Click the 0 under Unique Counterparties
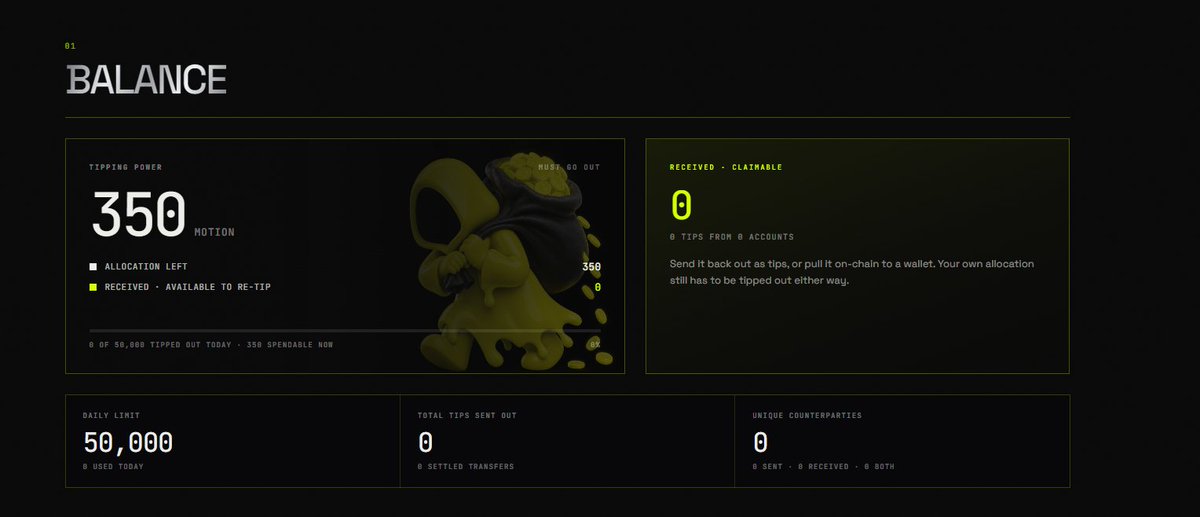1200x517 pixels. (760, 442)
